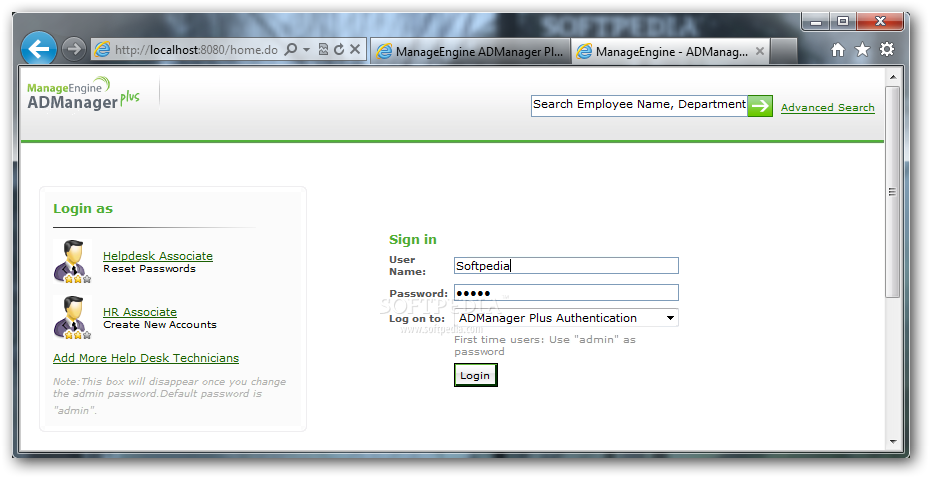Minimize the browser window
The image size is (930, 478).
pyautogui.click(x=817, y=22)
